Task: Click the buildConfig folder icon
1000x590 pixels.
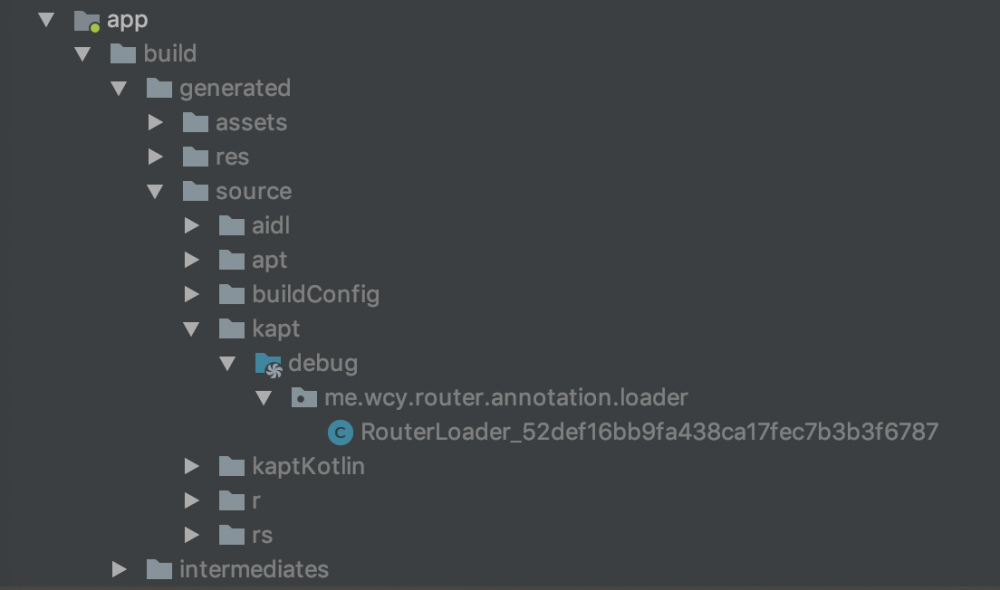Action: [232, 295]
